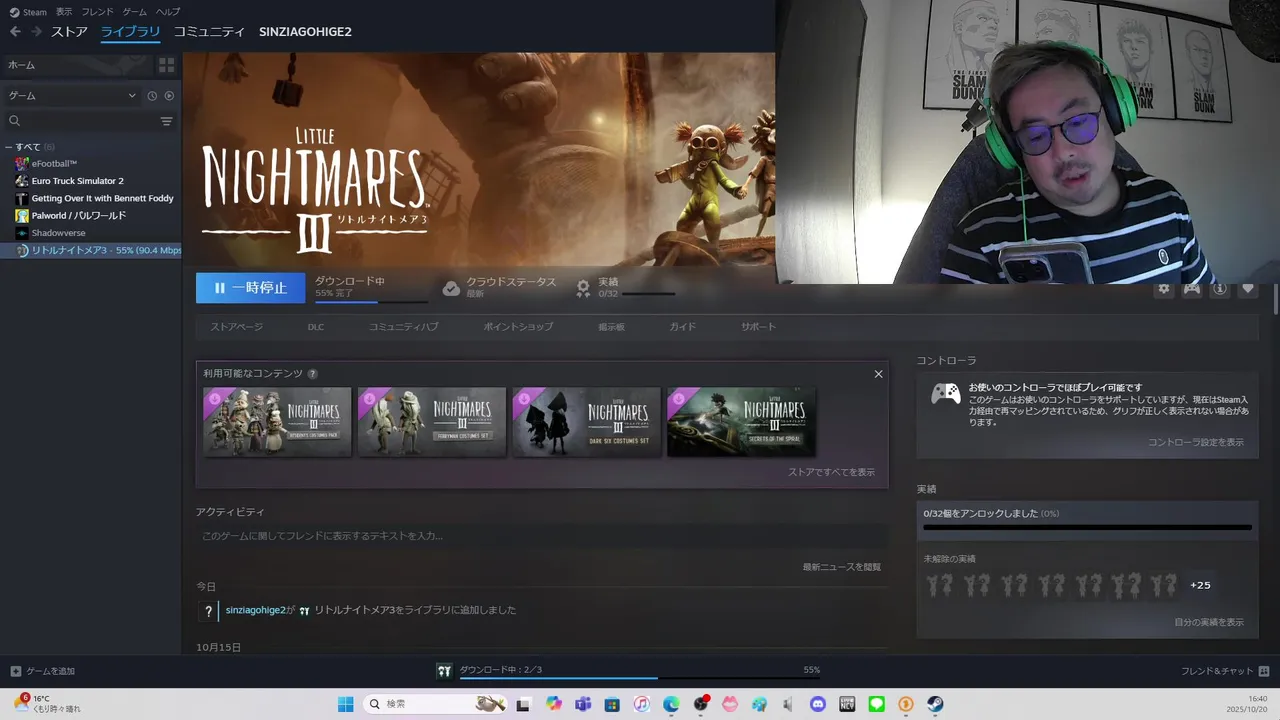Open the Dark Six Costumes Set DLC thumbnail

pos(587,422)
